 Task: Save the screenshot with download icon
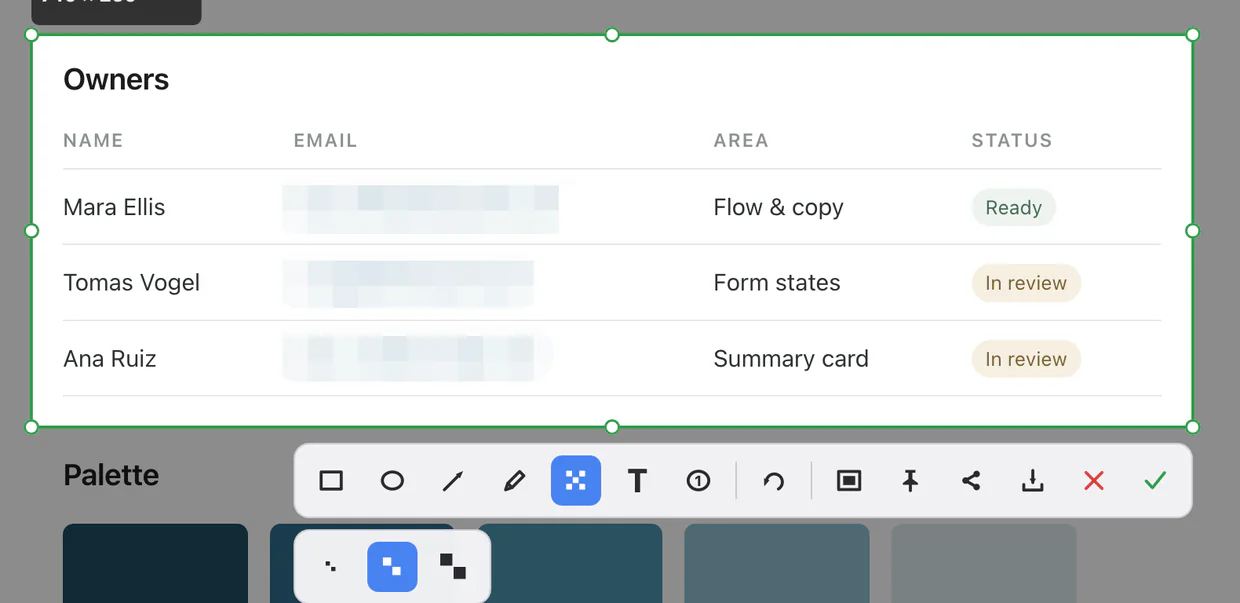(1032, 481)
